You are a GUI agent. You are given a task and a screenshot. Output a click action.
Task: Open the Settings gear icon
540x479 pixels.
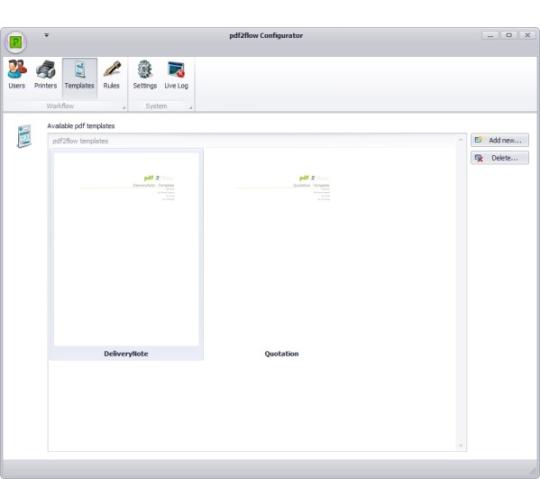145,75
